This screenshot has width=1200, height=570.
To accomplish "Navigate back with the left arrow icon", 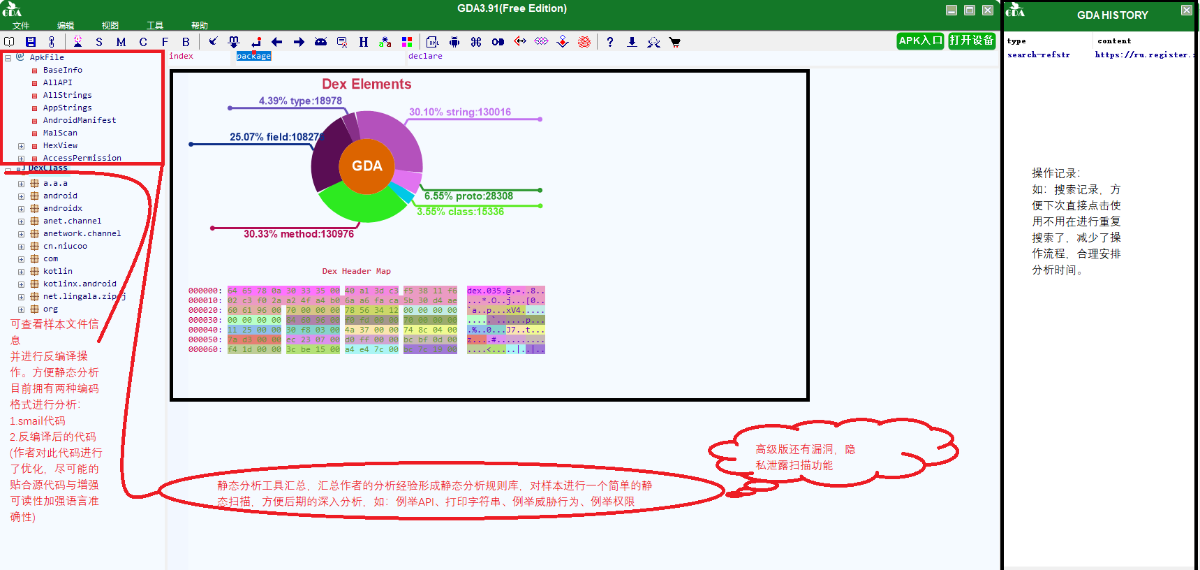I will click(x=277, y=42).
